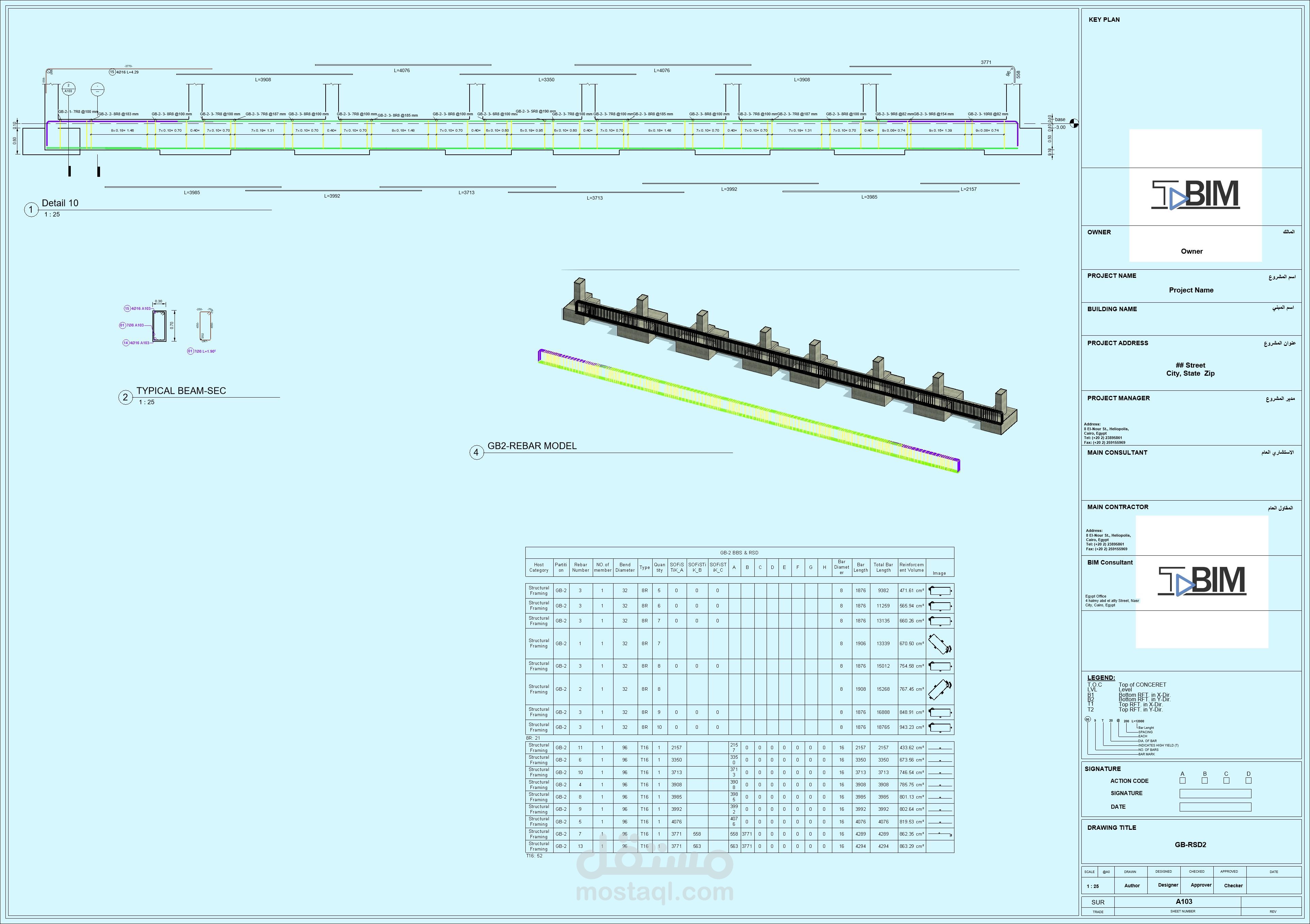Click view number 4 circle for GB2-Rebar Model
The height and width of the screenshot is (924, 1310).
(x=476, y=453)
